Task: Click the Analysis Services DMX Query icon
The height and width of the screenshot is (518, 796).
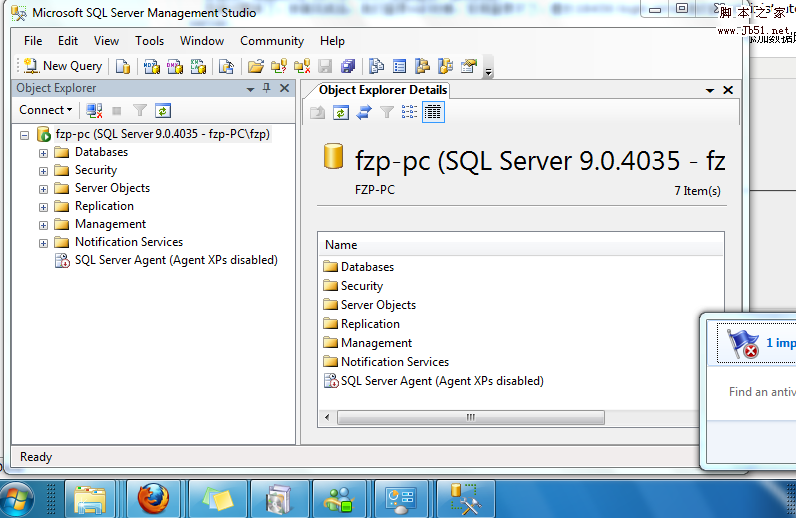Action: coord(175,66)
